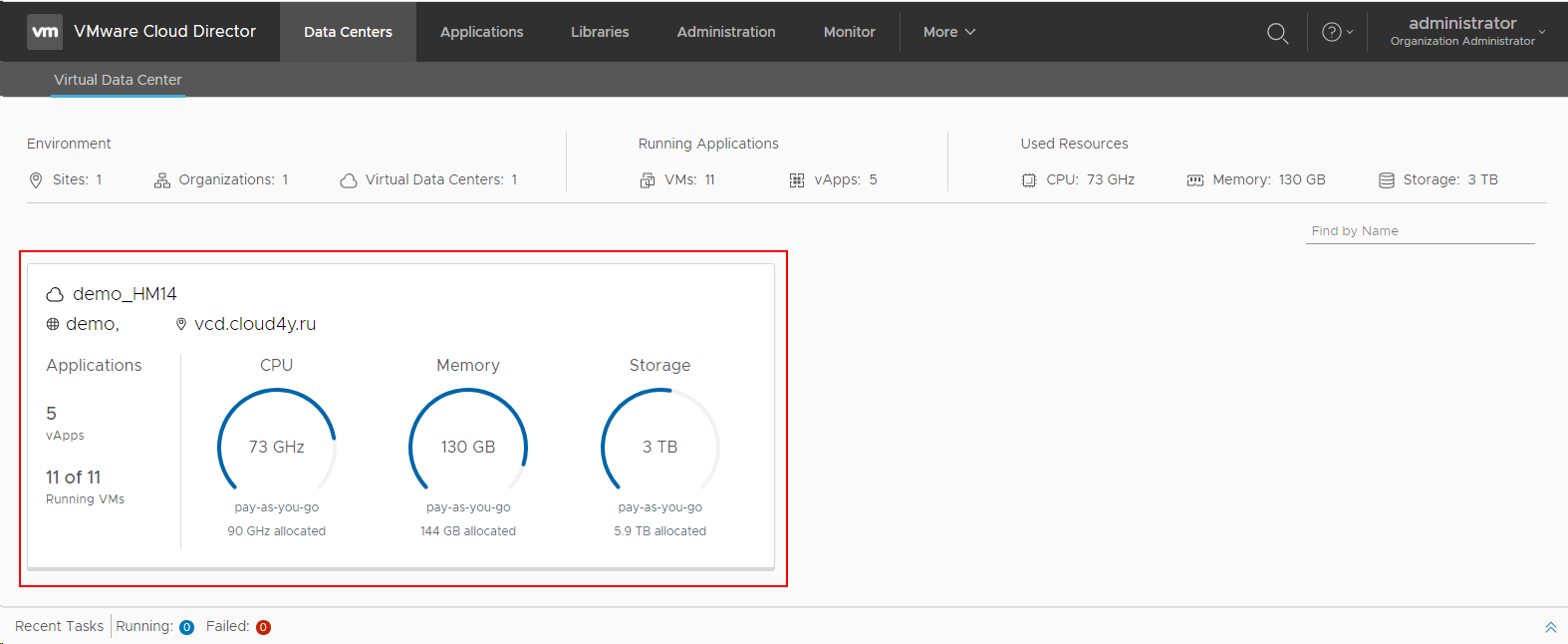Viewport: 1568px width, 644px height.
Task: Click the Running tasks count badge
Action: click(186, 627)
